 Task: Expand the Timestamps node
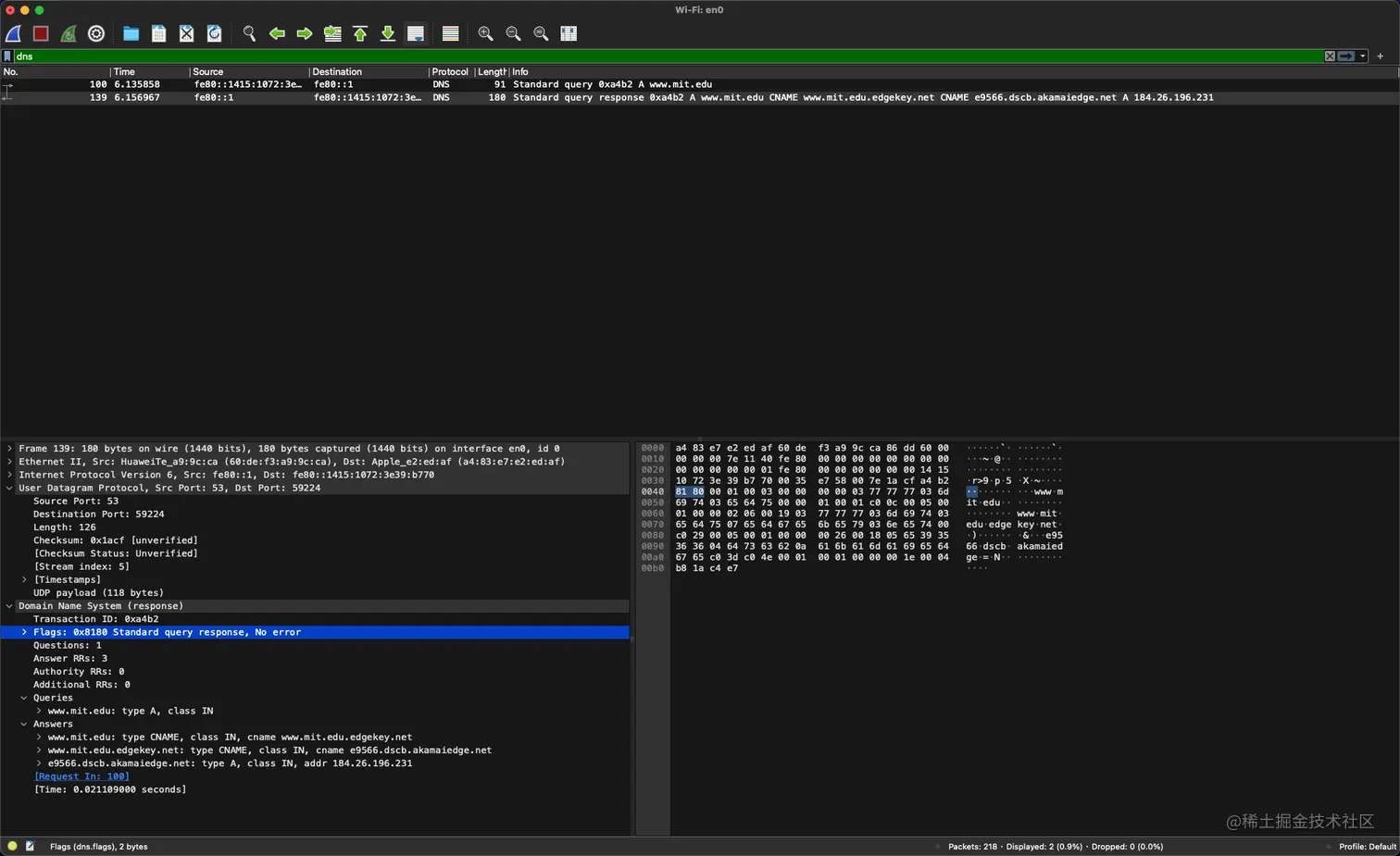24,580
